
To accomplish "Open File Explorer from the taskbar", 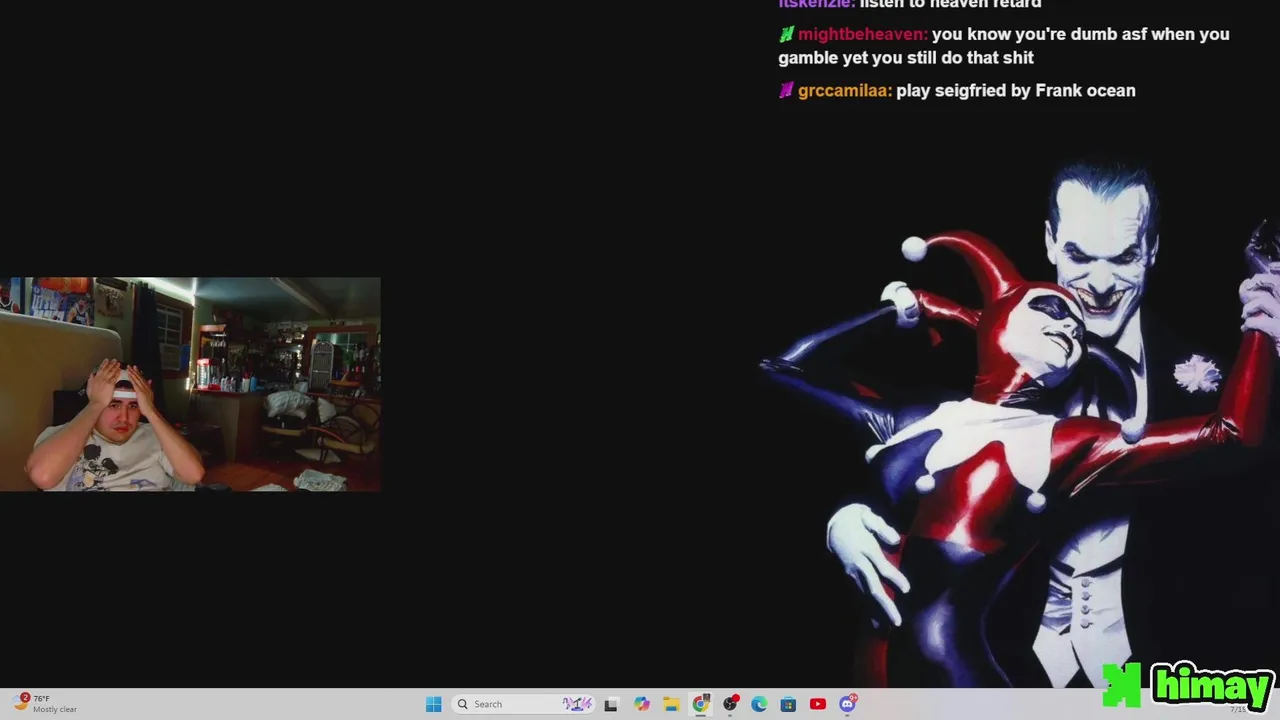I will pos(671,704).
